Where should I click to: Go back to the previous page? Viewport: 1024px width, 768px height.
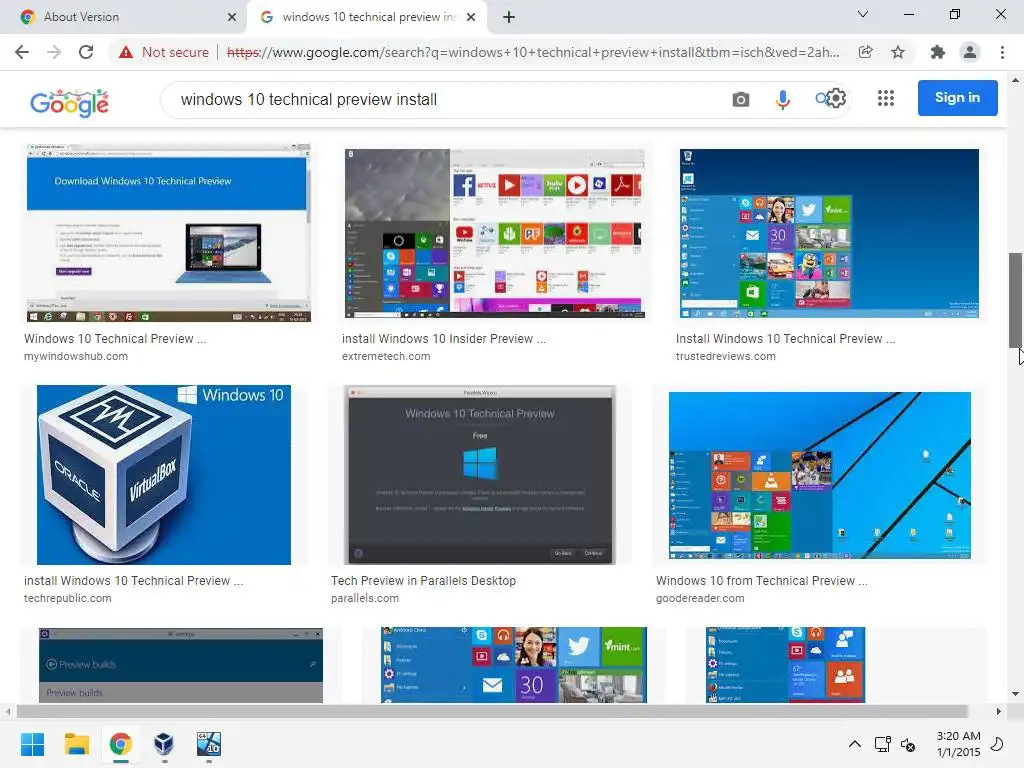(22, 52)
